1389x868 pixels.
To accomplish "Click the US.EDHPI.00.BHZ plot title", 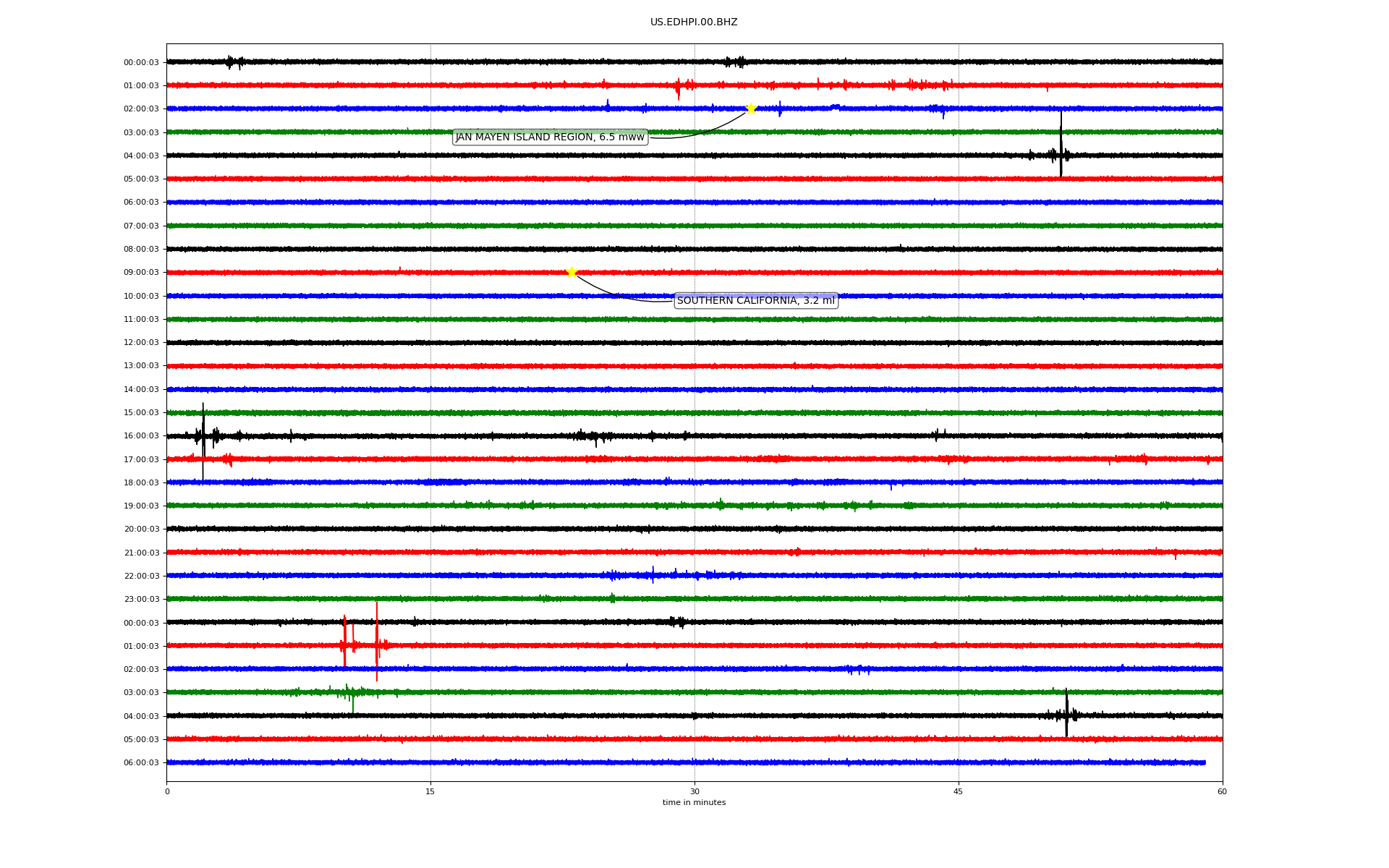I will pyautogui.click(x=694, y=22).
